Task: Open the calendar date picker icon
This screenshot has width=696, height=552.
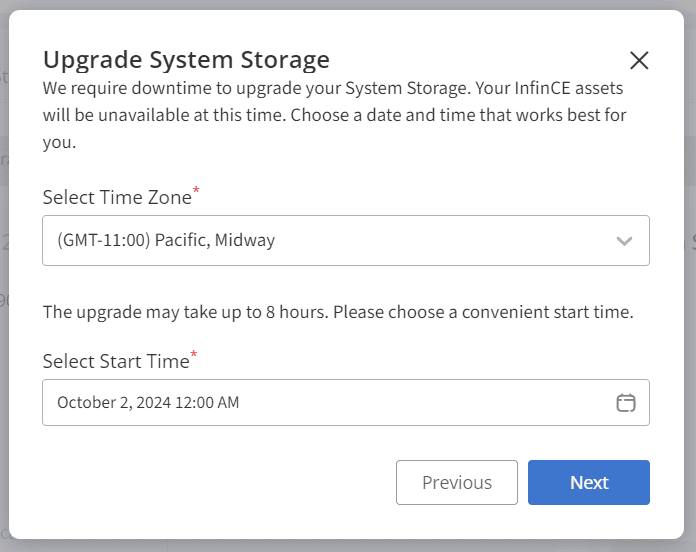Action: (625, 403)
